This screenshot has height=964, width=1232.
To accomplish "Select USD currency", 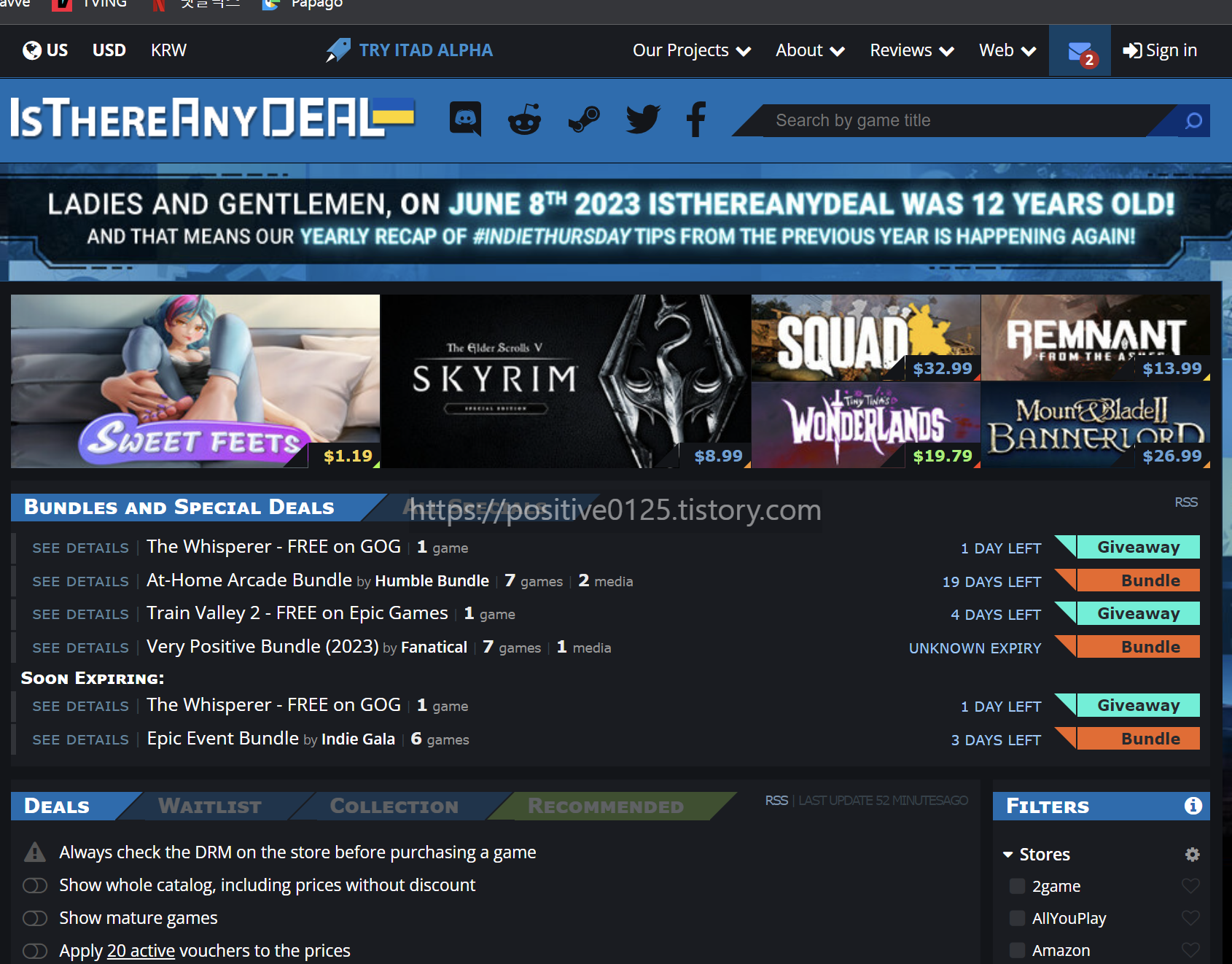I will click(x=109, y=50).
